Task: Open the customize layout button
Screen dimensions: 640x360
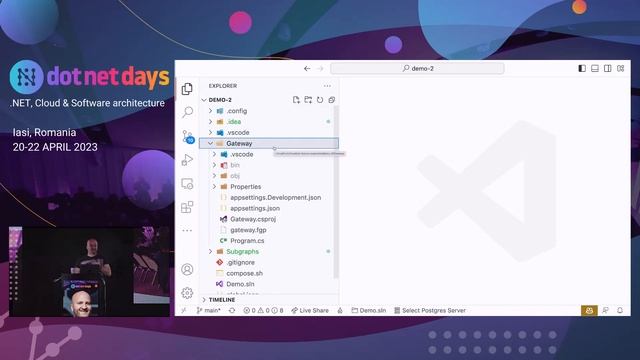Action: [620, 68]
